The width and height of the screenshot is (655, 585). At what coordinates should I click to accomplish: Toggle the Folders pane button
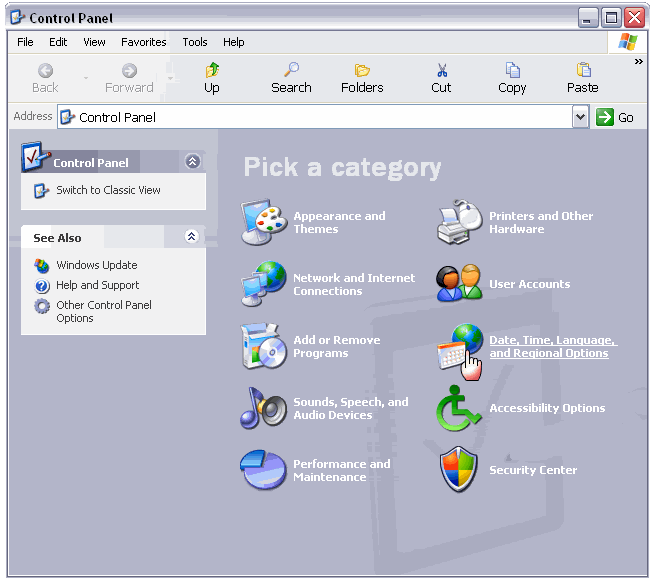362,78
